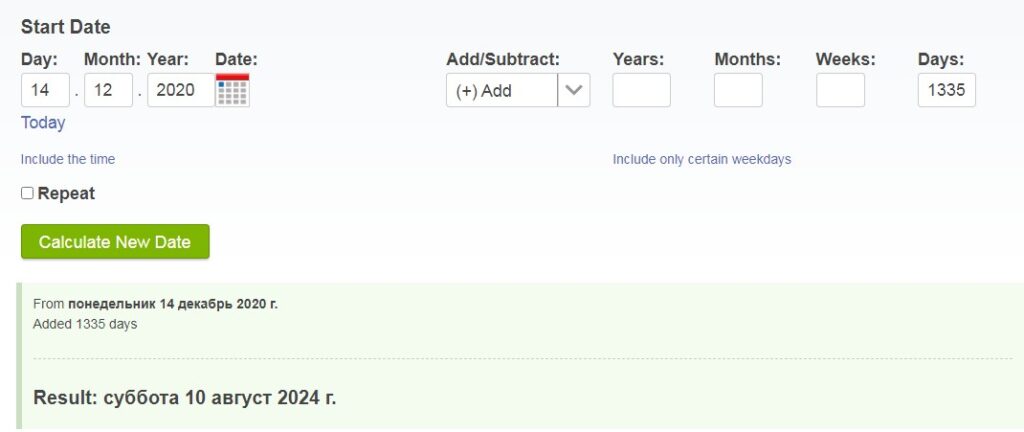Click the Repeat label text
Screen dimensions: 1024x432
click(66, 193)
